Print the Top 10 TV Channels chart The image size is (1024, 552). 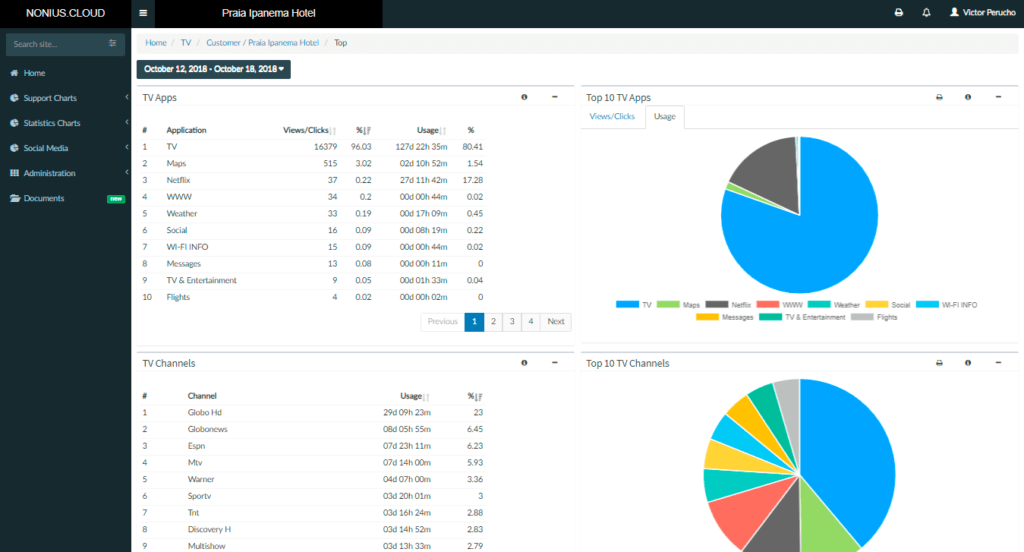[x=939, y=363]
